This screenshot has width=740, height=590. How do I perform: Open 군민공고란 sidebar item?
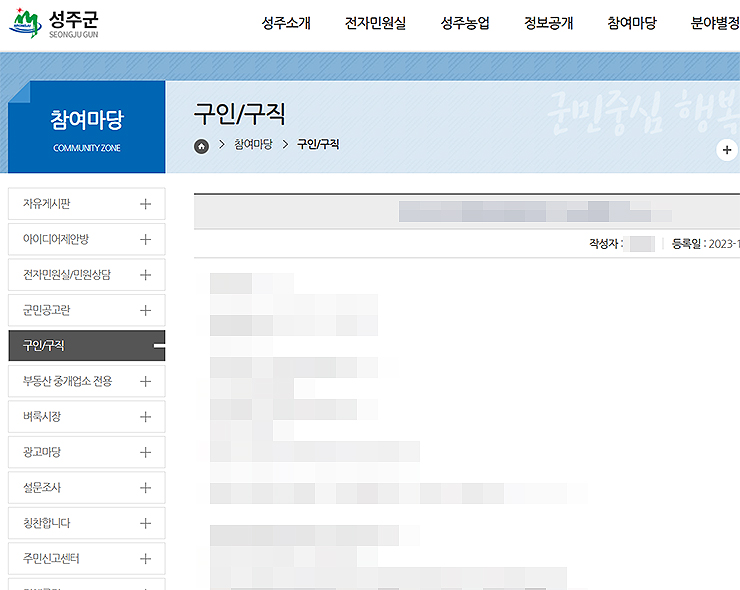point(87,310)
